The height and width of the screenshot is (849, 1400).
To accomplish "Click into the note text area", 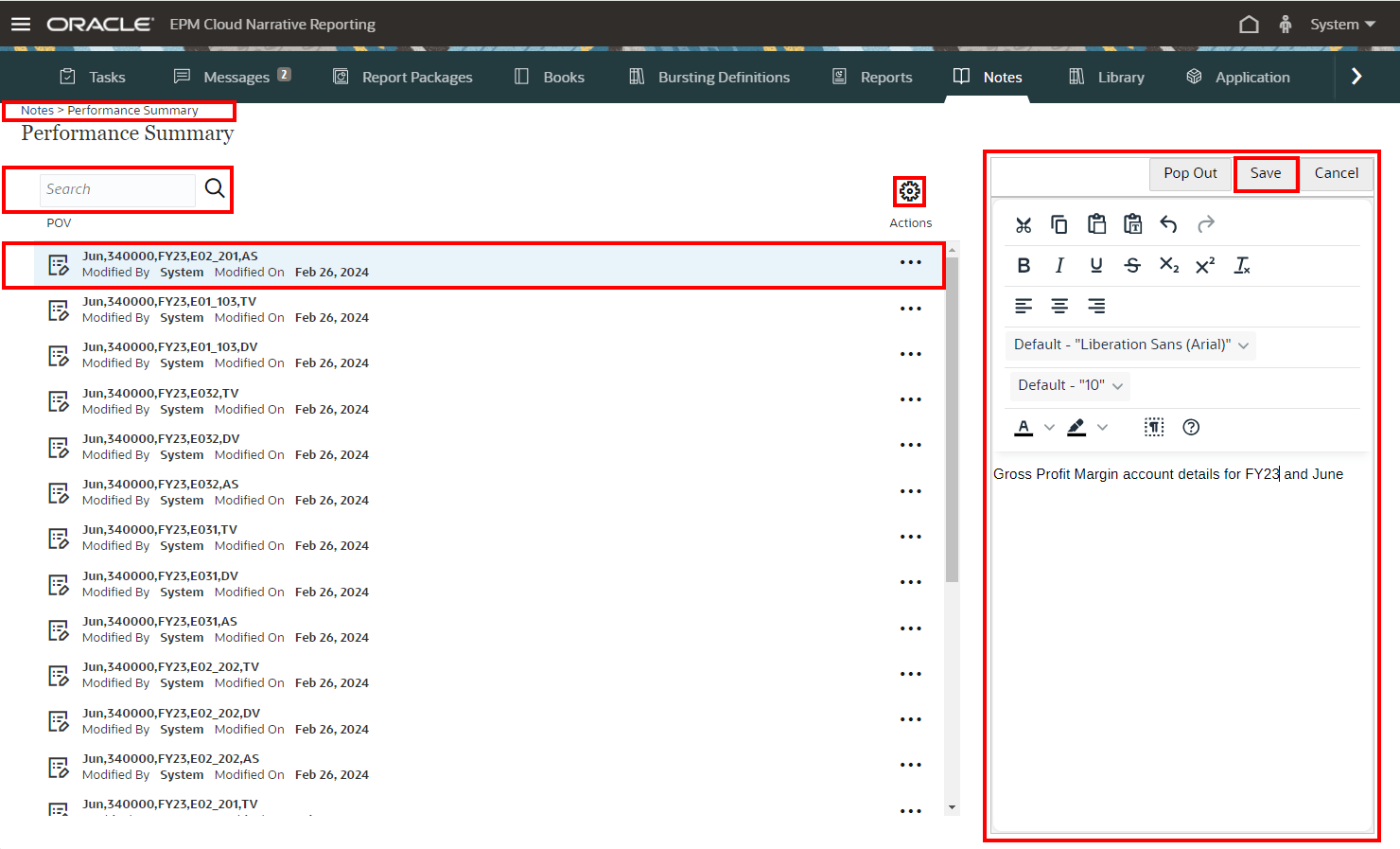I will 1181,644.
